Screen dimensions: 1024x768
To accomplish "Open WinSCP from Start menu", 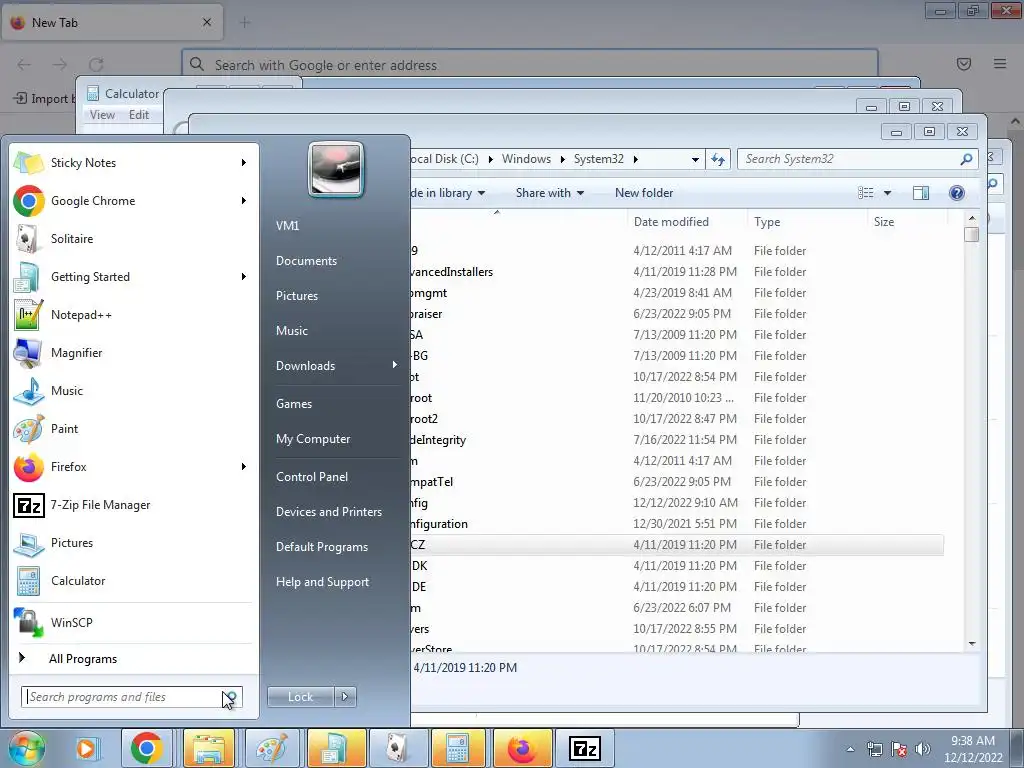I will click(x=131, y=622).
